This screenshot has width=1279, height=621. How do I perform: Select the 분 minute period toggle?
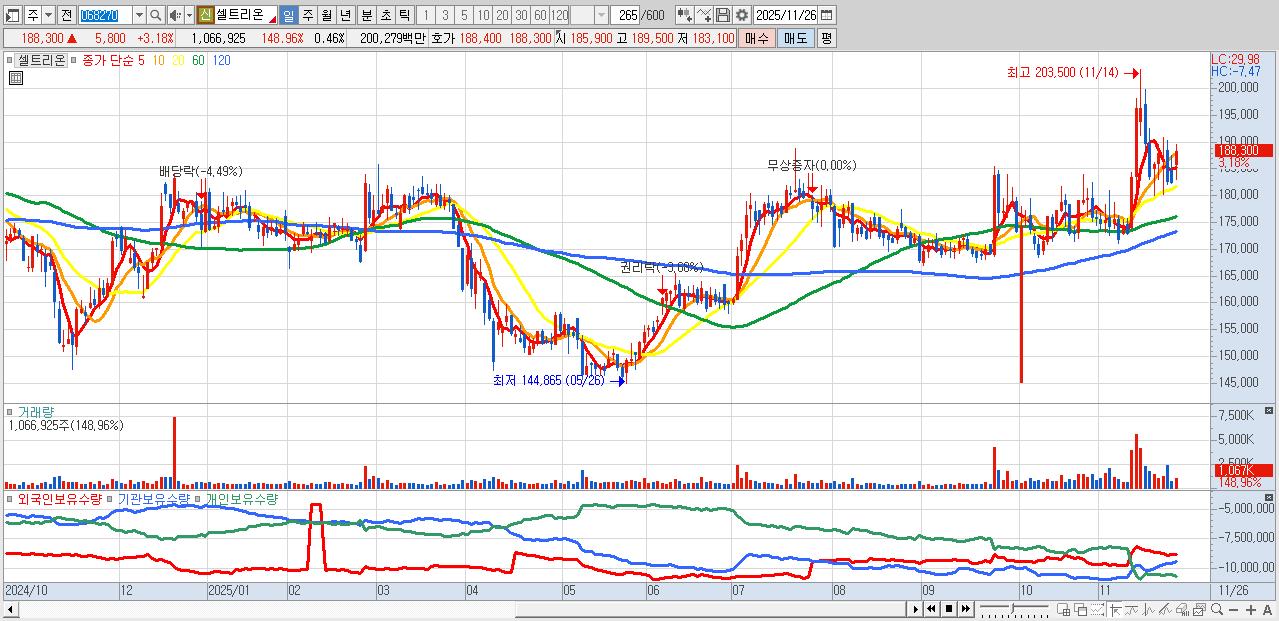click(x=366, y=15)
